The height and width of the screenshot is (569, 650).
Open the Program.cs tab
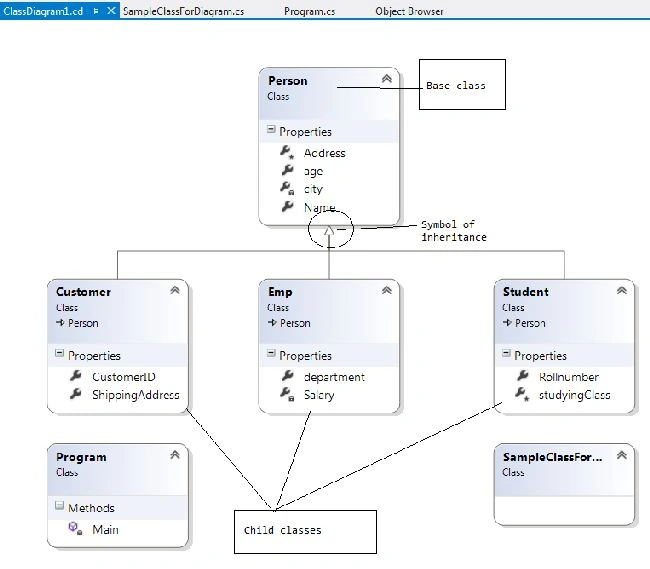[x=309, y=11]
